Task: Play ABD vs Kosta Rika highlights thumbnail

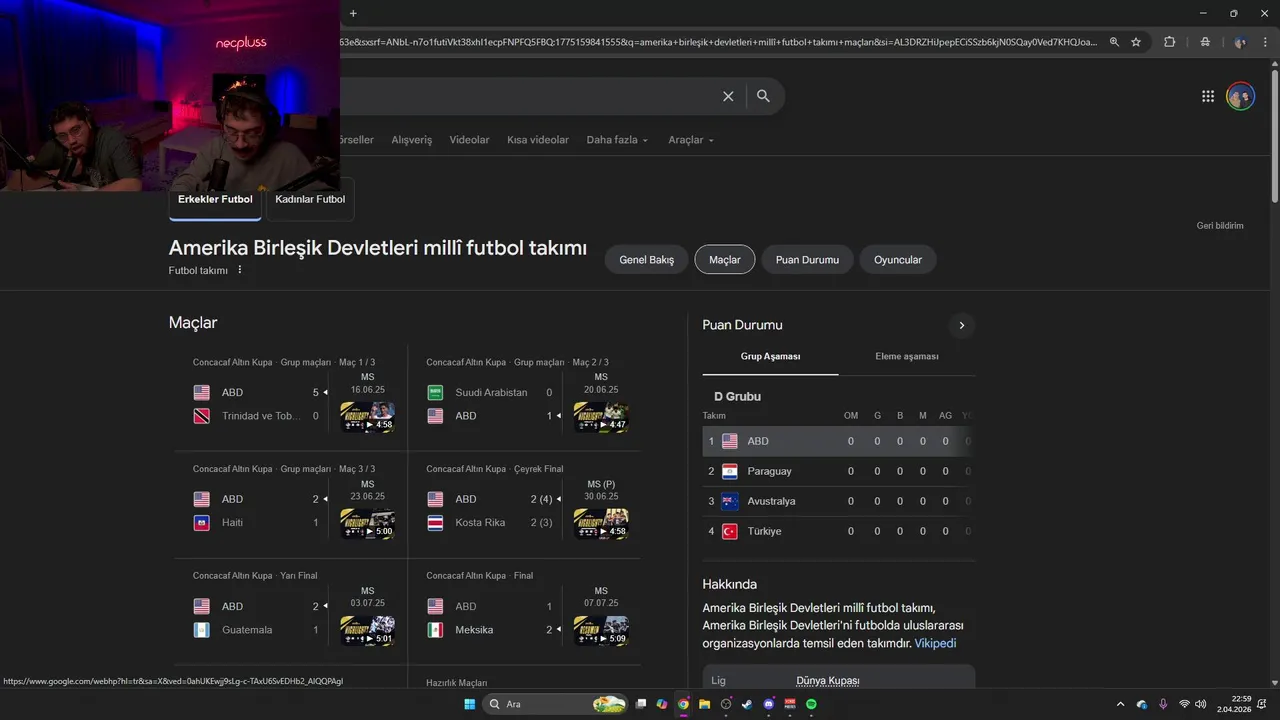Action: click(601, 524)
